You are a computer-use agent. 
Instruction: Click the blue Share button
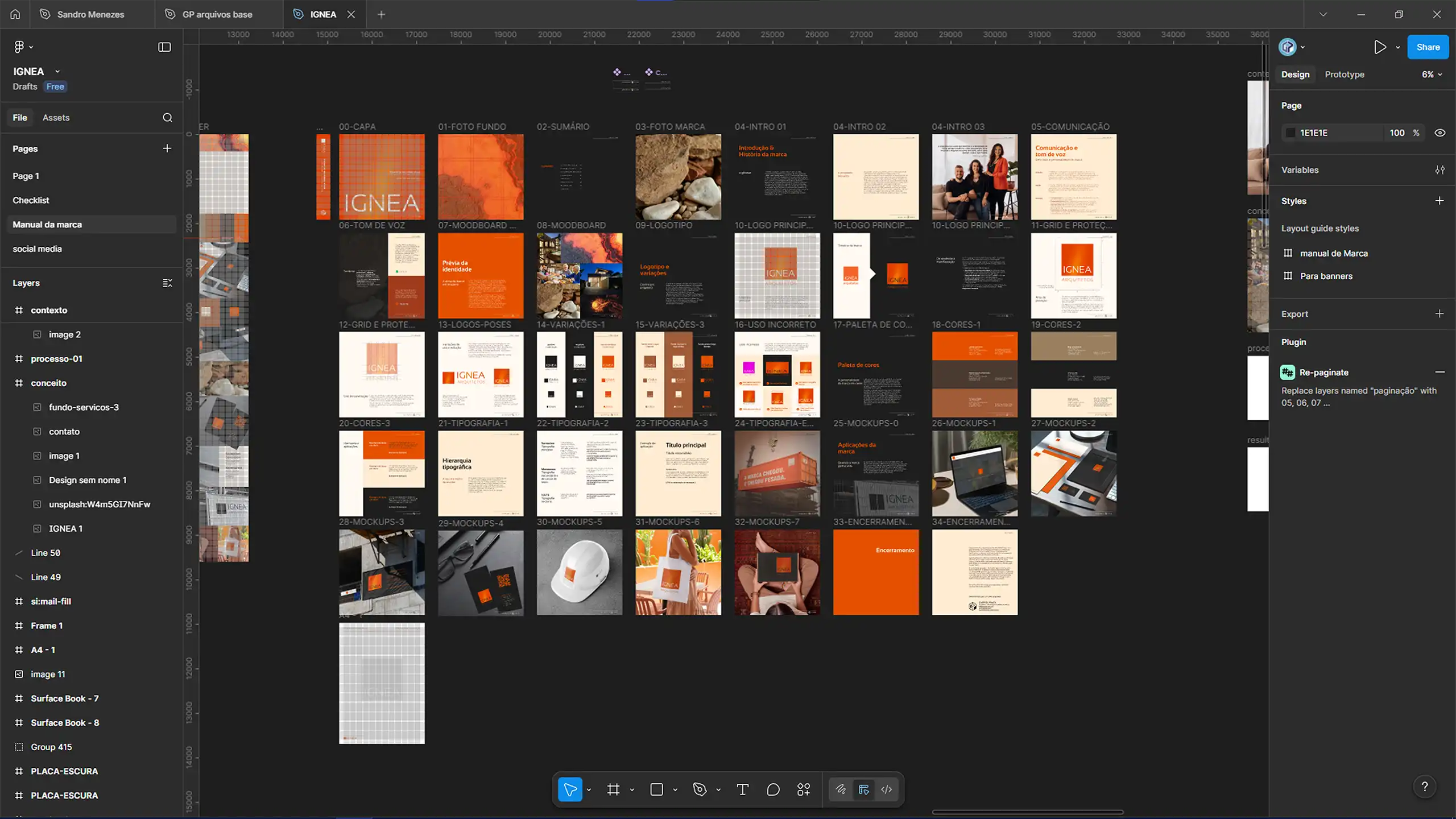point(1428,47)
